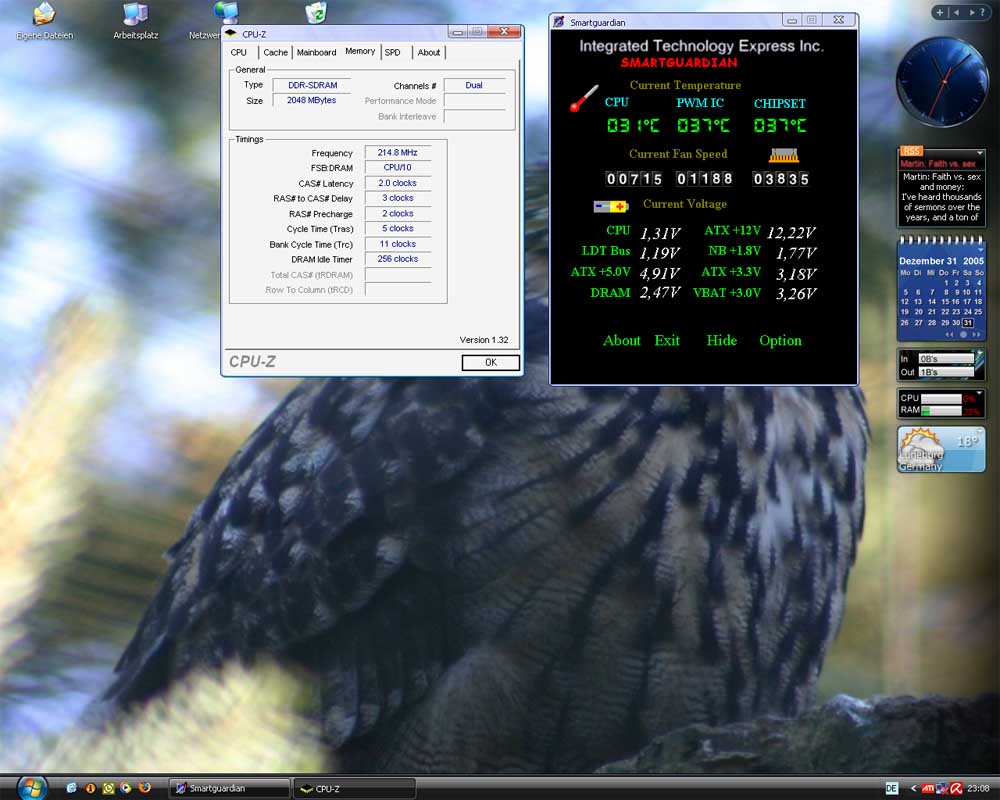
Task: Go to the previous sidebar page arrow
Action: point(957,12)
